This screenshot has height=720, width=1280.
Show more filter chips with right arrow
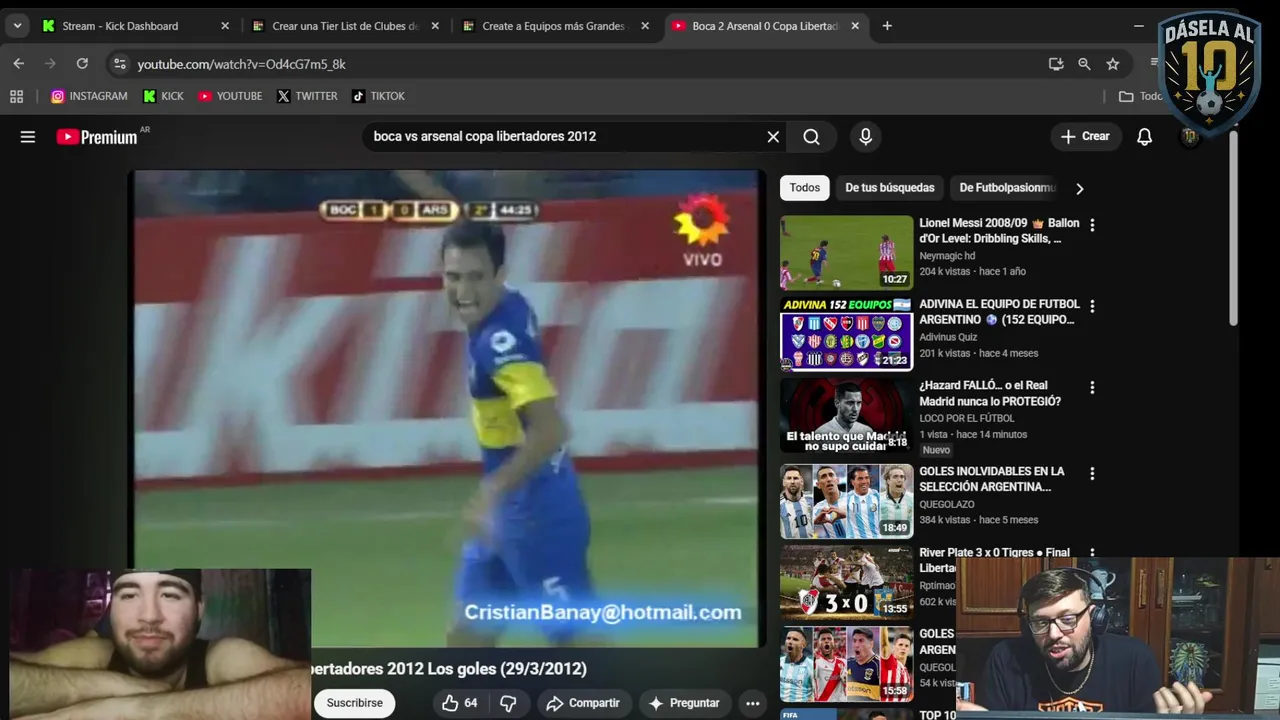click(x=1079, y=188)
